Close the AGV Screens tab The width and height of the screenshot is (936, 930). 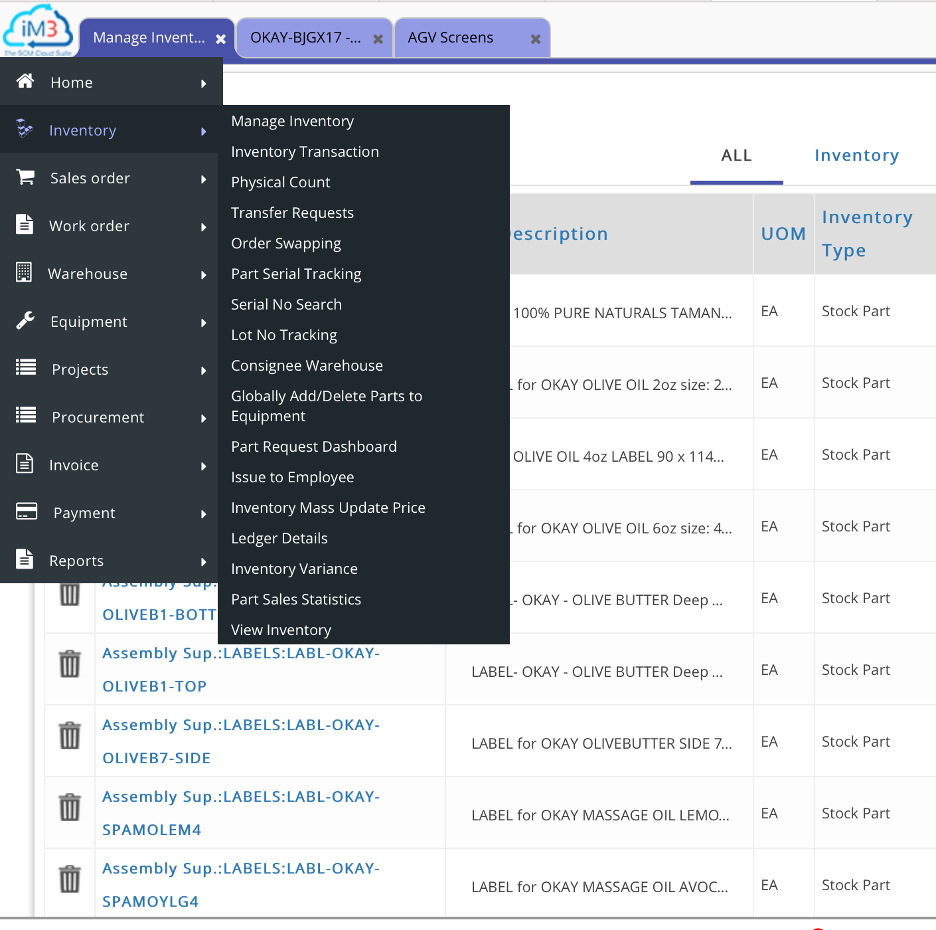click(x=535, y=39)
